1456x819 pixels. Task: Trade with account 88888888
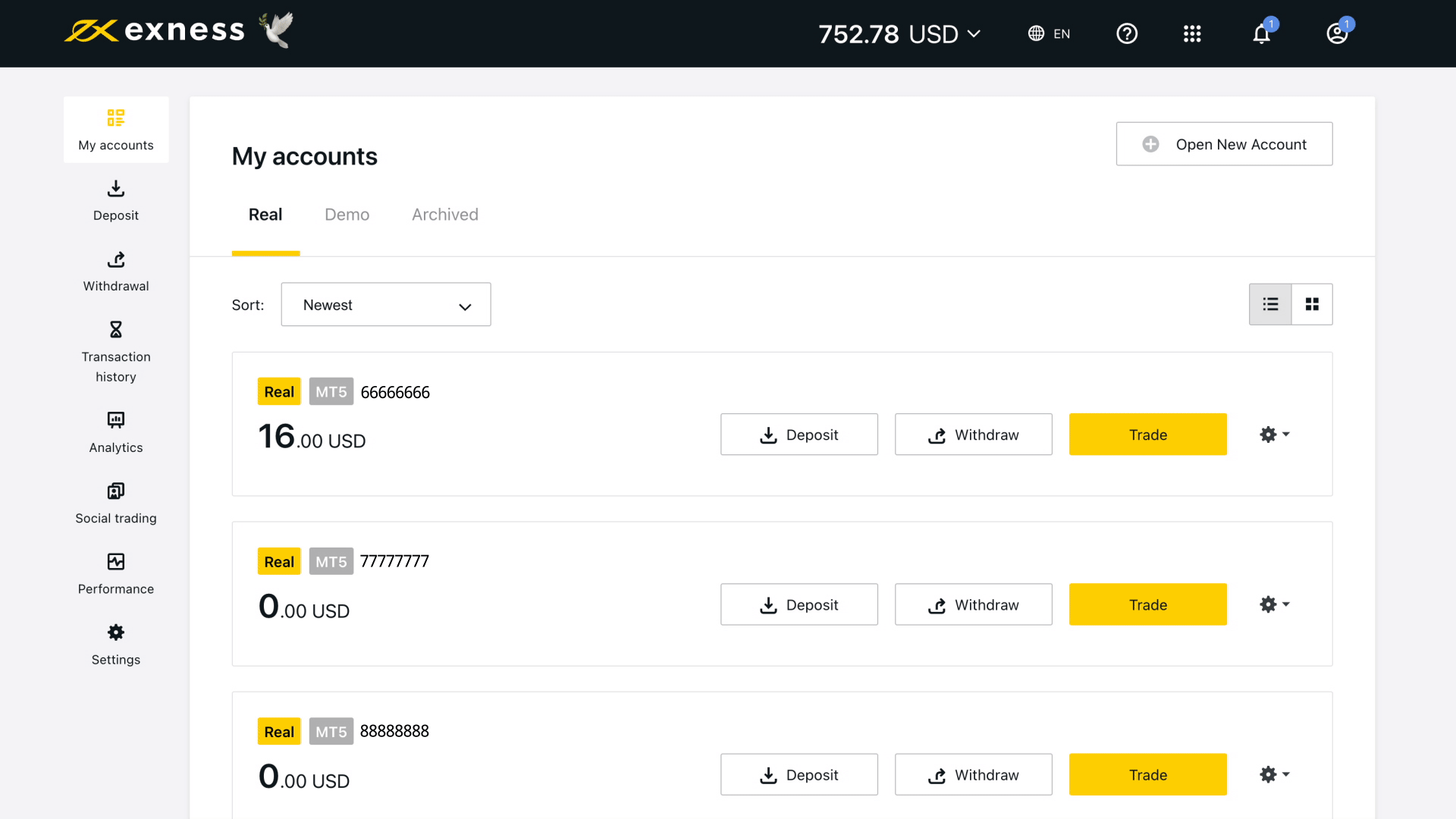[1148, 774]
